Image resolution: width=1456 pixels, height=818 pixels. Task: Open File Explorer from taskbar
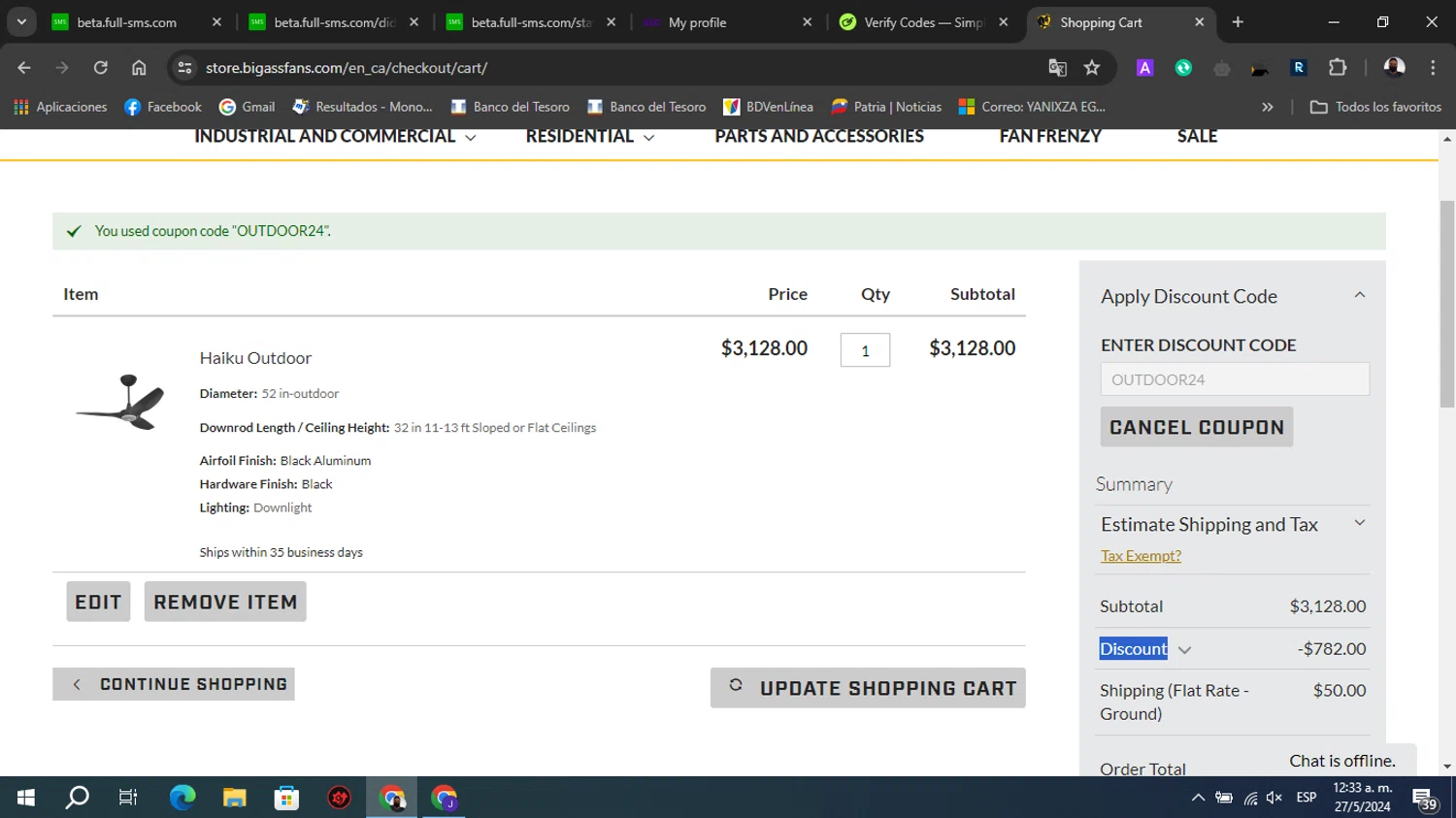pyautogui.click(x=235, y=798)
